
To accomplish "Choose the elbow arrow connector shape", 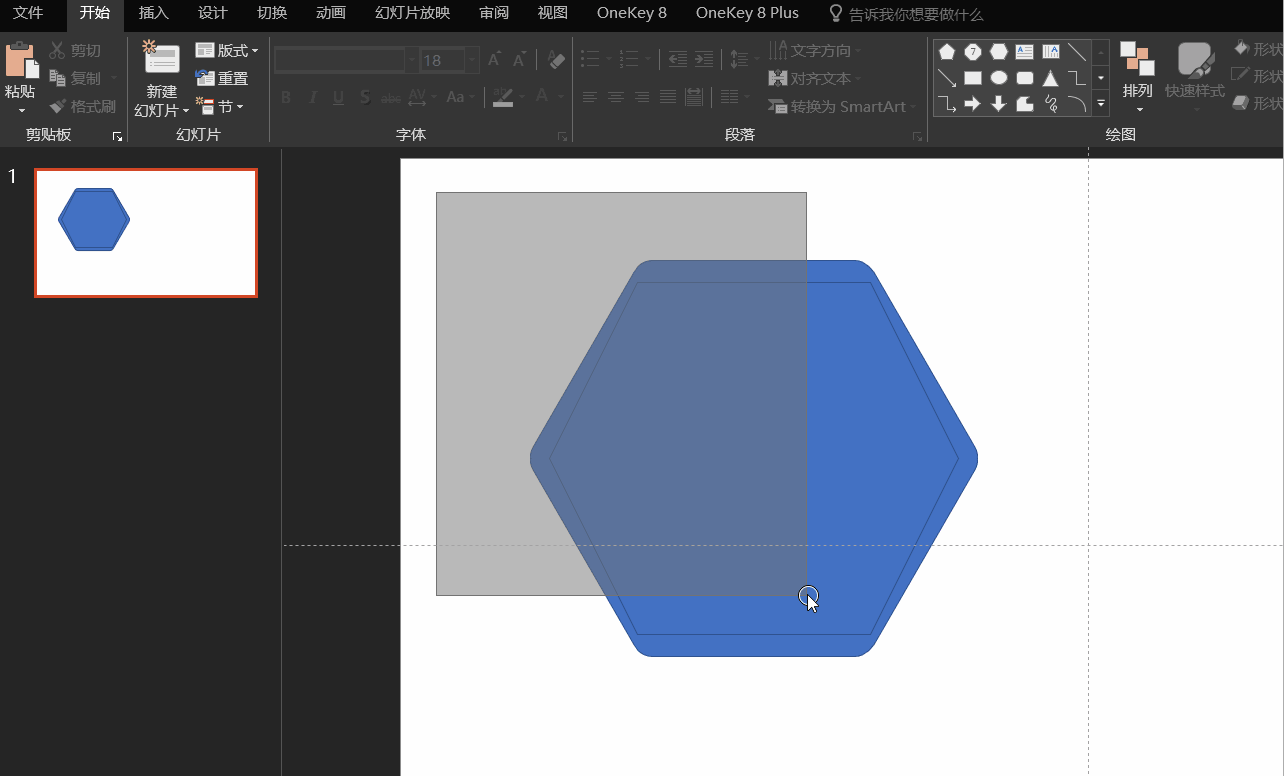I will (947, 104).
